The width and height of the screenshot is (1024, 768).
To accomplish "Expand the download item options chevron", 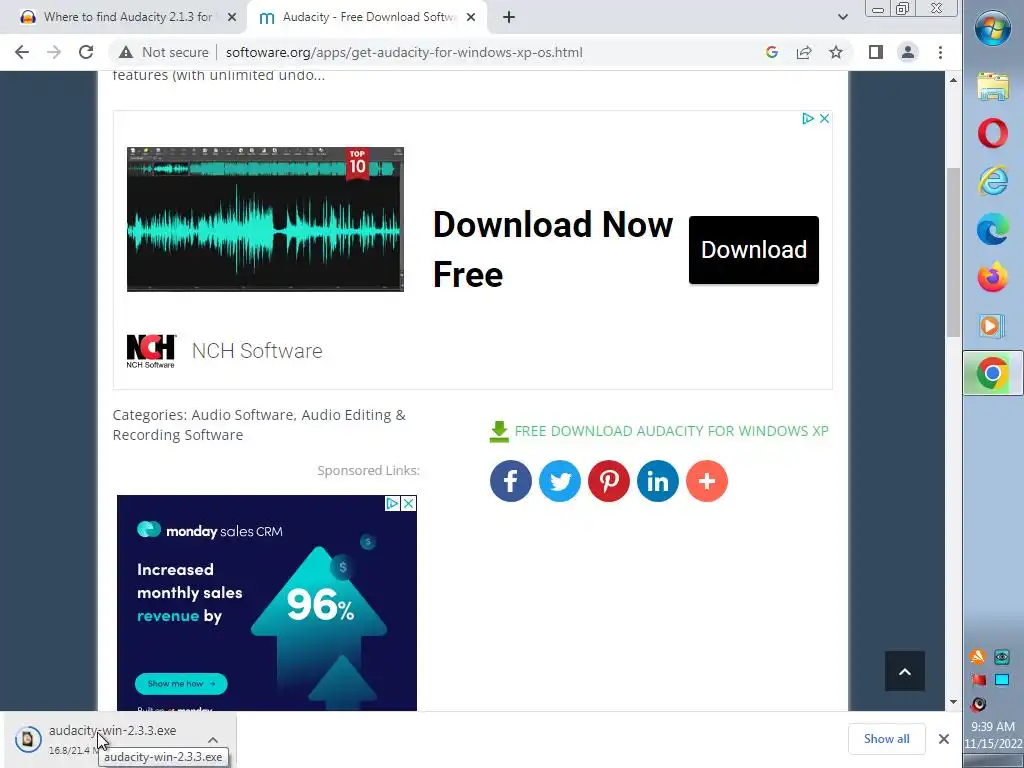I will coord(213,739).
